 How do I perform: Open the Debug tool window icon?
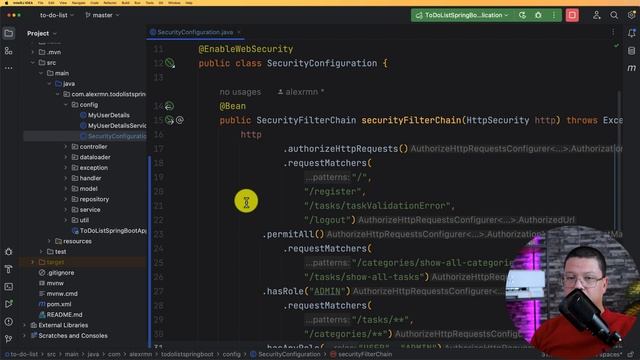[9, 252]
